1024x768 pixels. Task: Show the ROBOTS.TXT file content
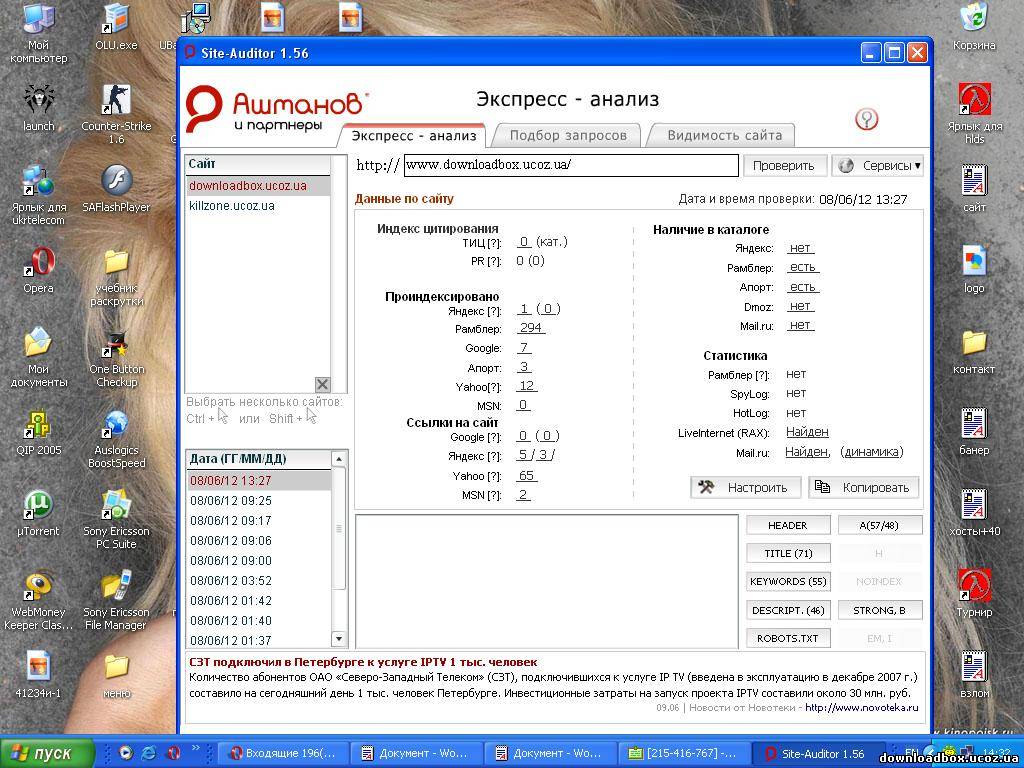coord(788,638)
